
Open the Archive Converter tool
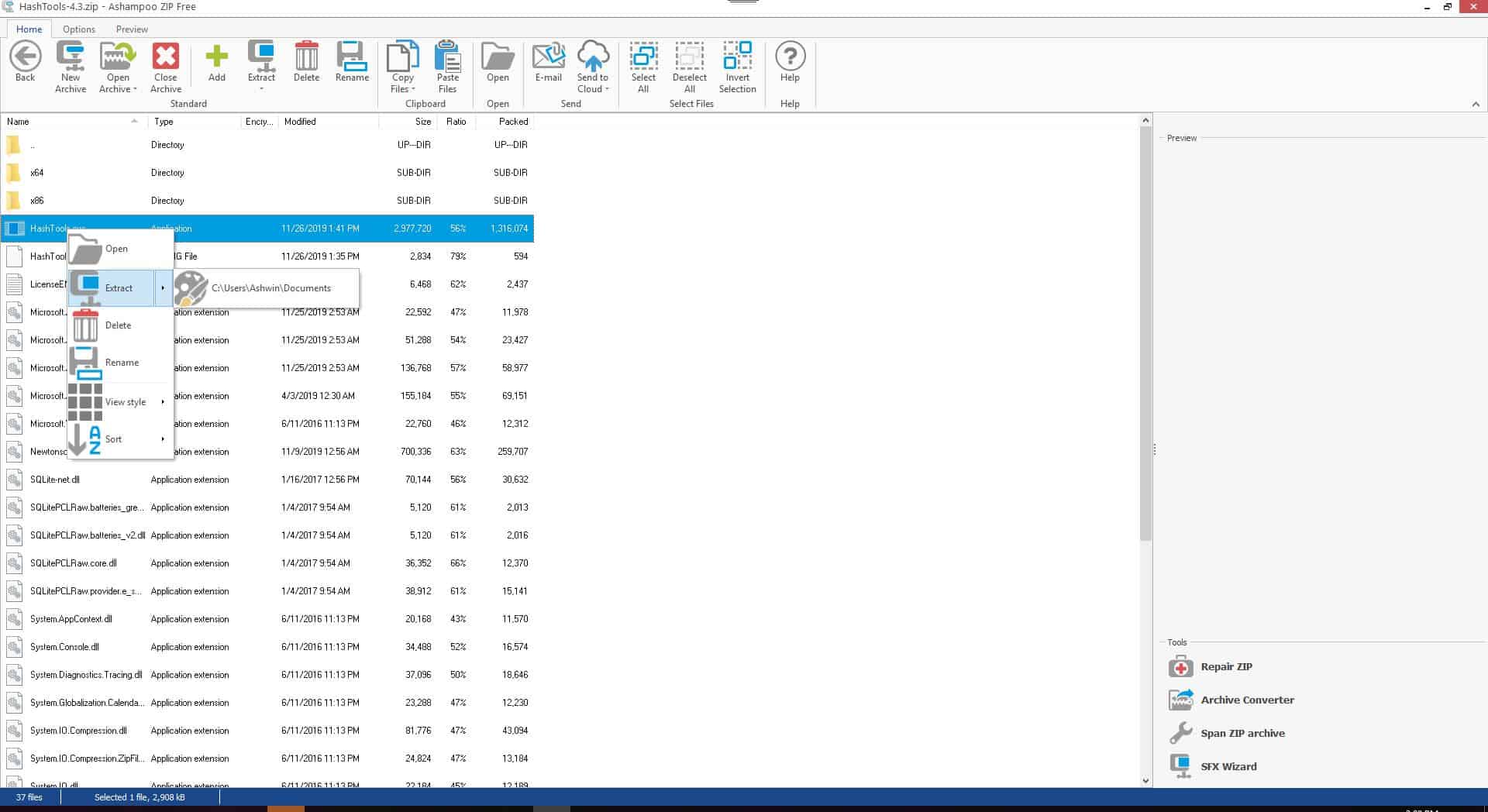[1231, 700]
